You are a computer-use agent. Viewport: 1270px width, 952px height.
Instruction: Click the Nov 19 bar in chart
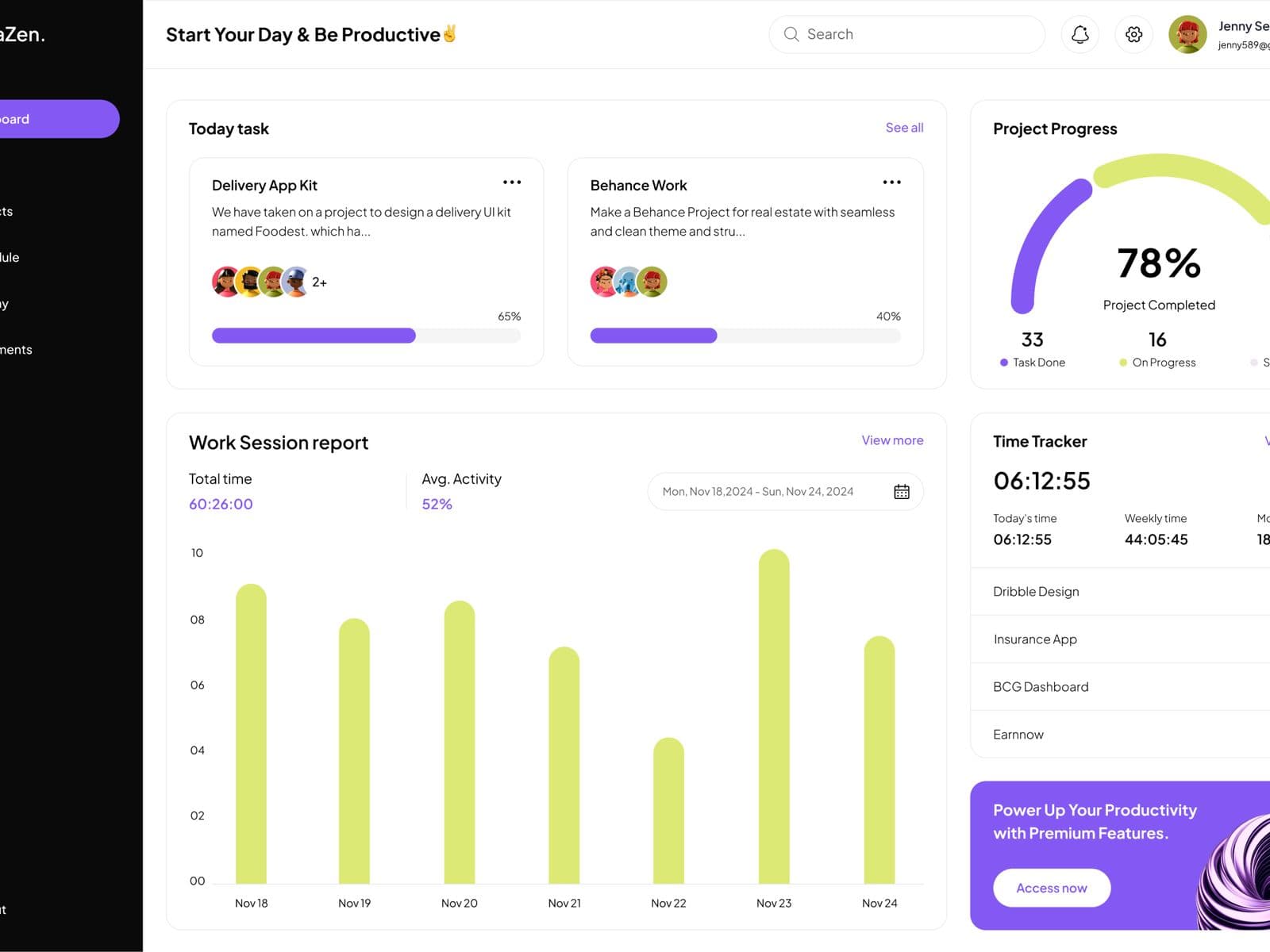click(x=354, y=750)
